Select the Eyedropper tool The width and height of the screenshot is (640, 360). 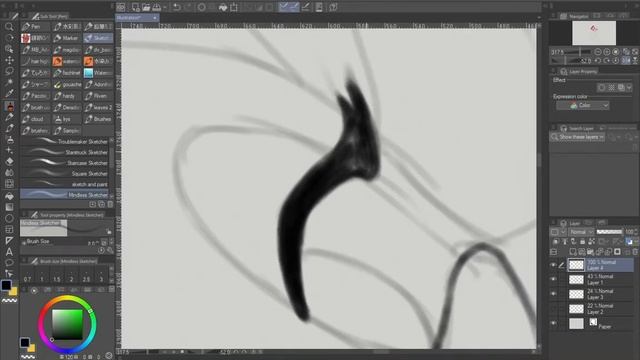[9, 93]
